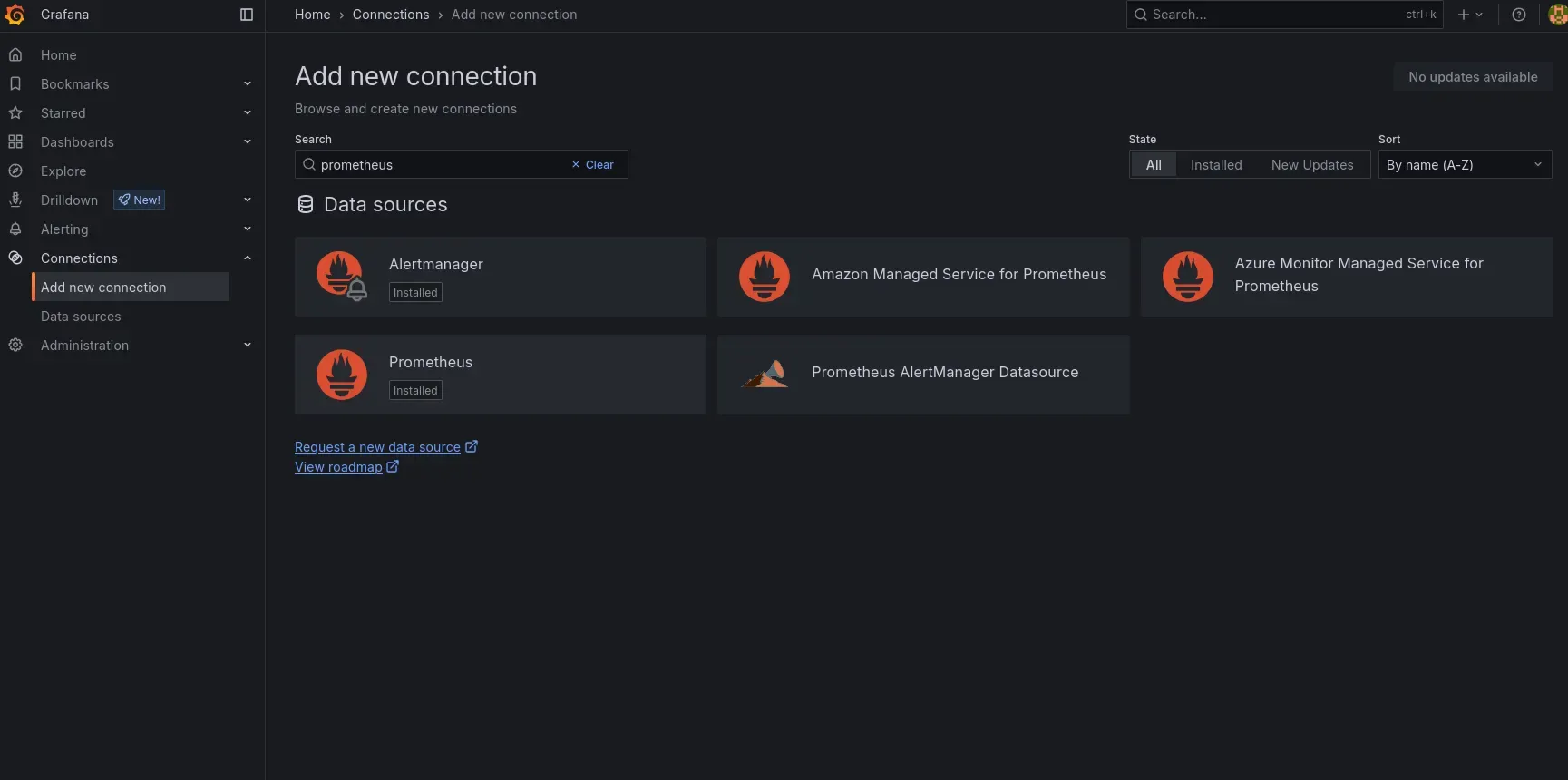The width and height of the screenshot is (1568, 780).
Task: Click the Home house icon in sidebar
Action: 15,55
